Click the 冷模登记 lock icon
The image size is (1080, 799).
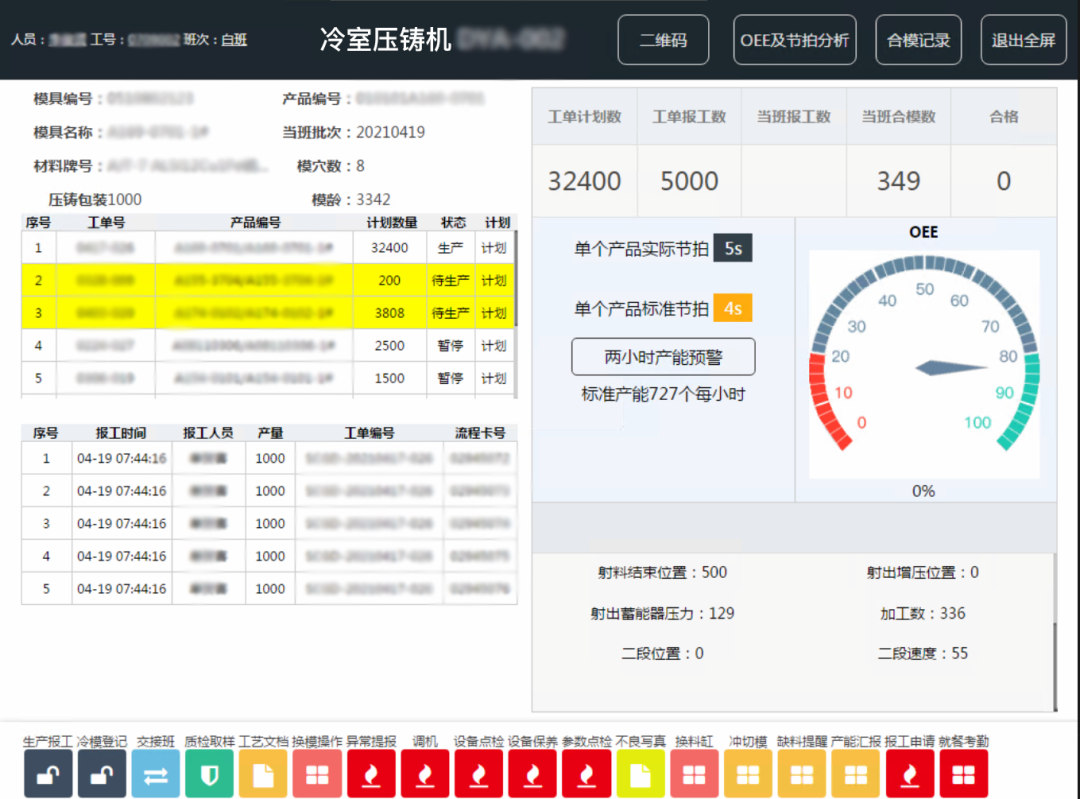(102, 773)
